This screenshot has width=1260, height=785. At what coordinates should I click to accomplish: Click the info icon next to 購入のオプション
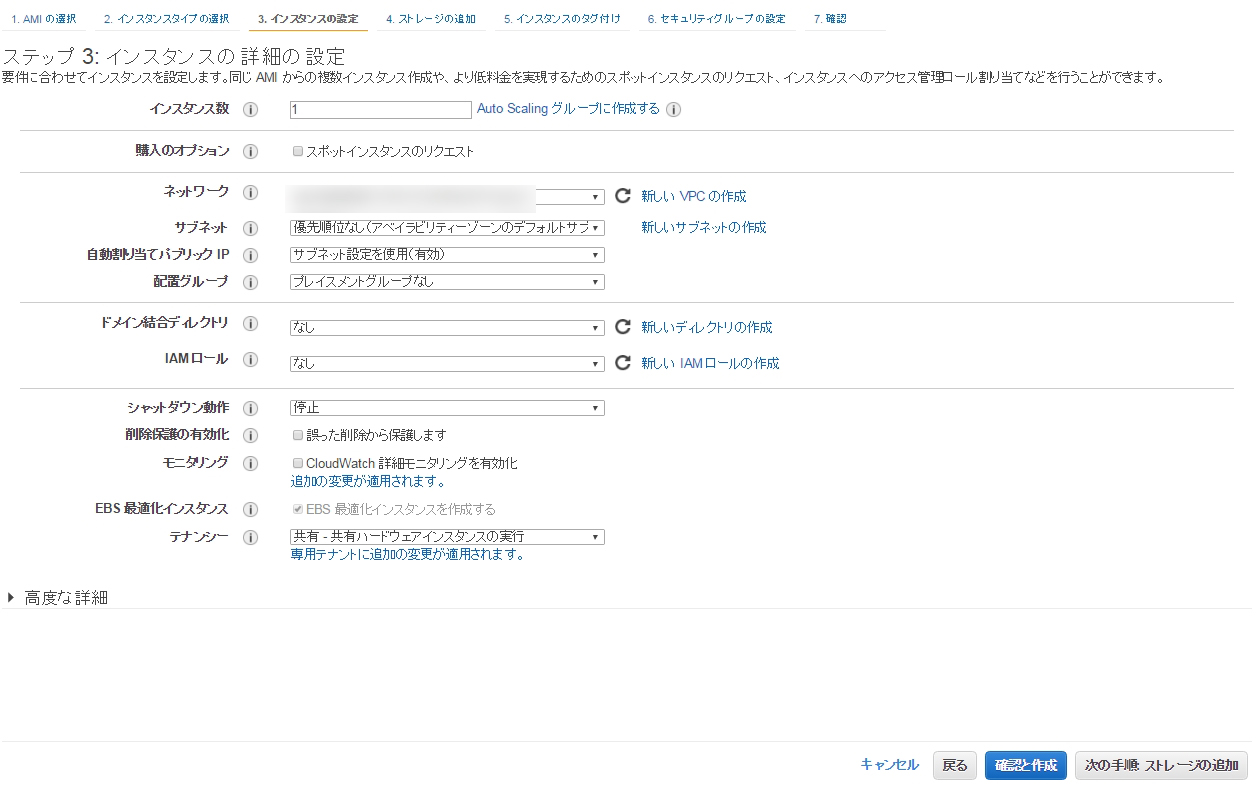pos(251,151)
